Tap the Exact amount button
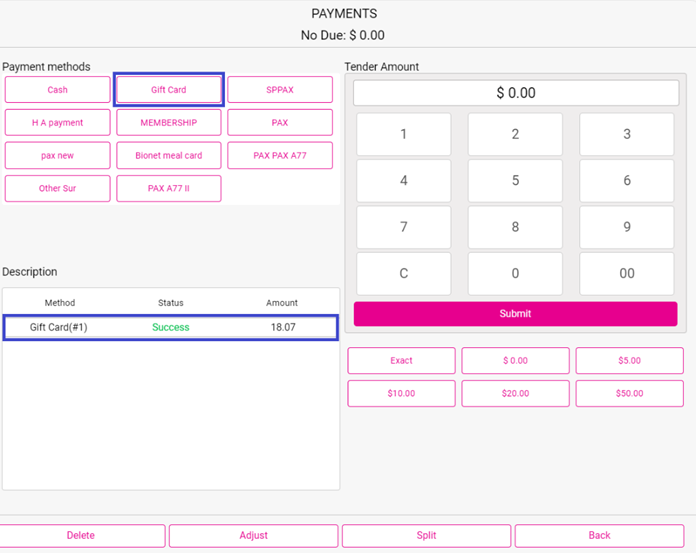The width and height of the screenshot is (696, 553). click(x=401, y=361)
